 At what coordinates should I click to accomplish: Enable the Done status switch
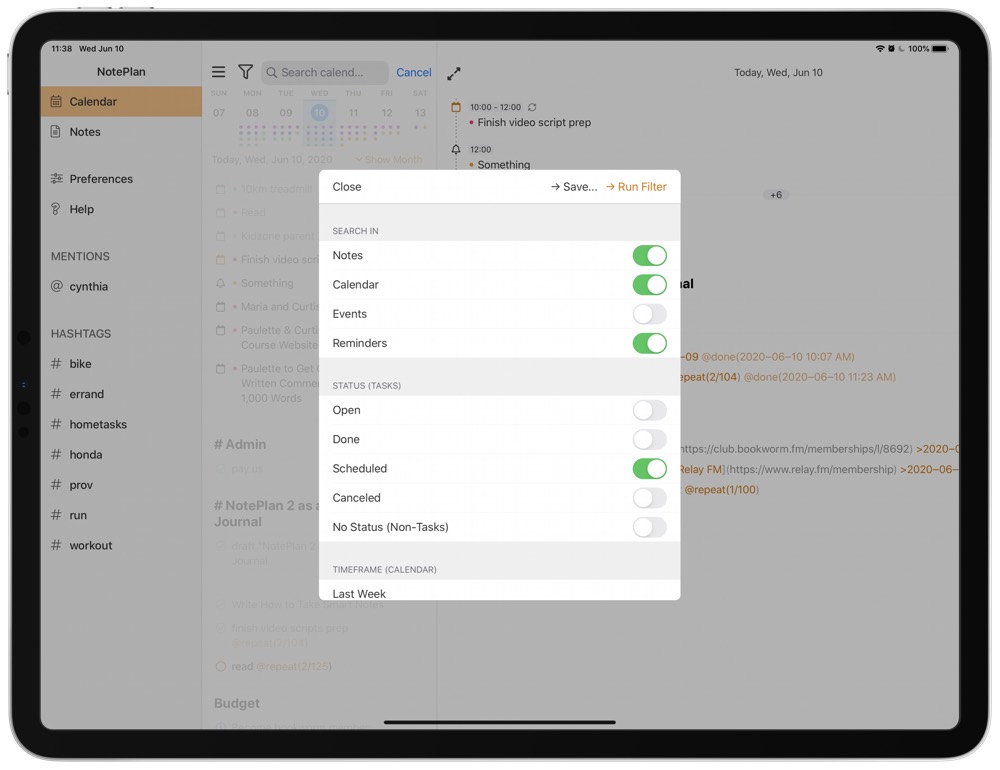tap(649, 440)
